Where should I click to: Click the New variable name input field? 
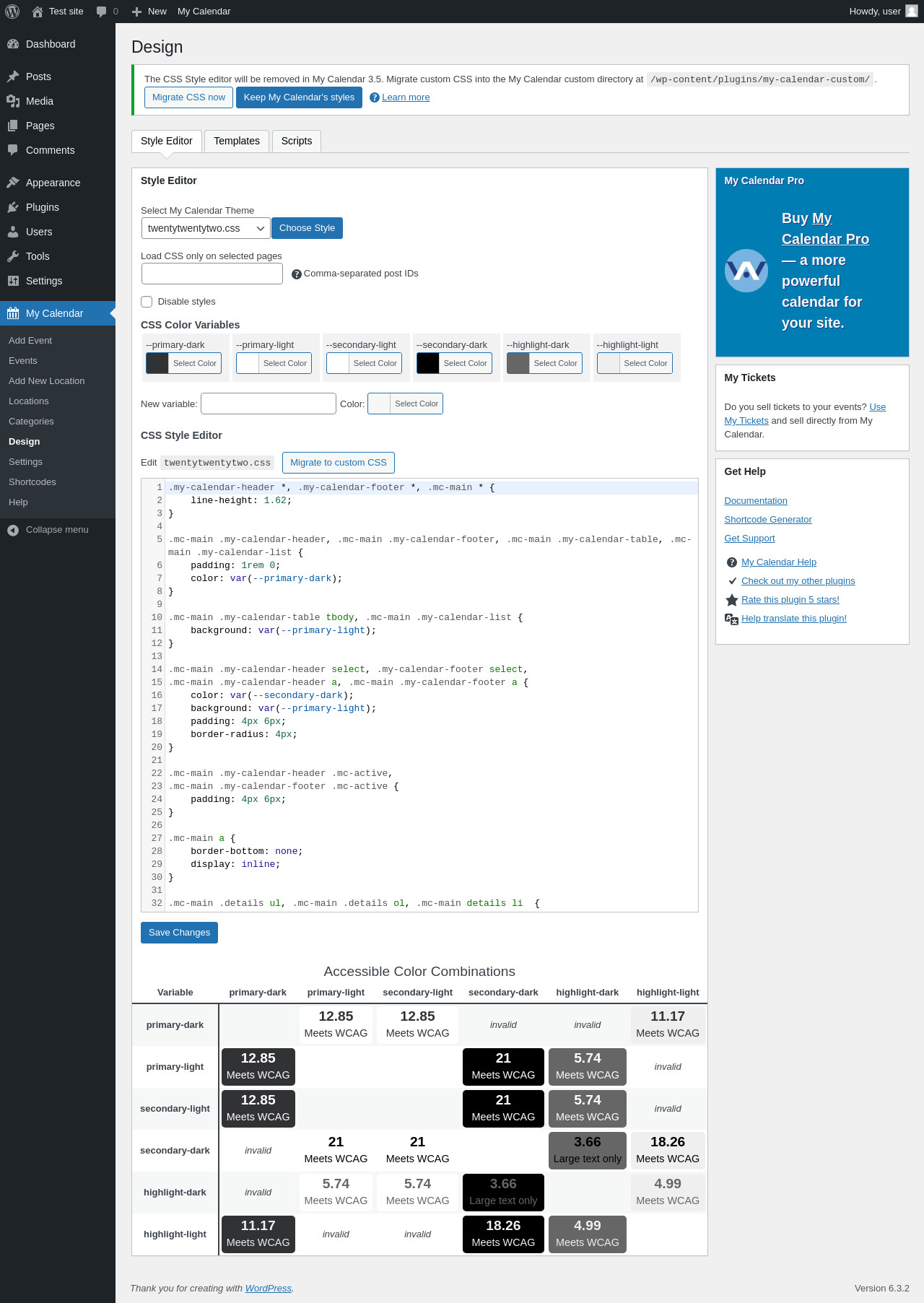point(268,404)
